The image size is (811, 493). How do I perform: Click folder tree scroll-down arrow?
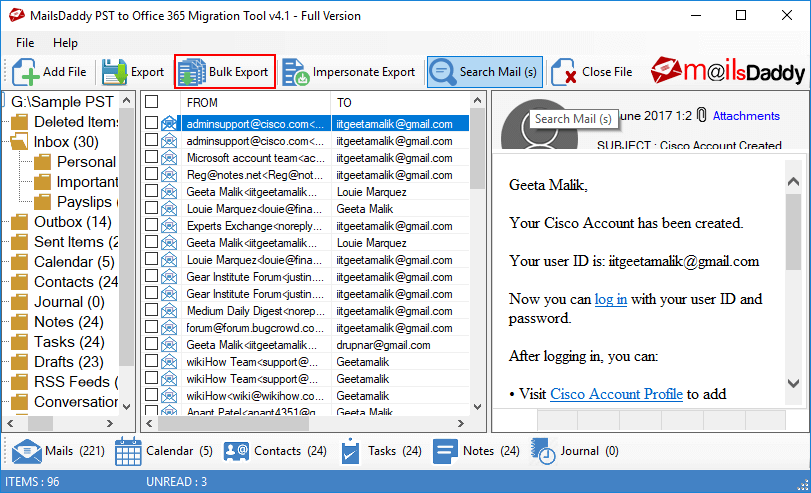127,407
